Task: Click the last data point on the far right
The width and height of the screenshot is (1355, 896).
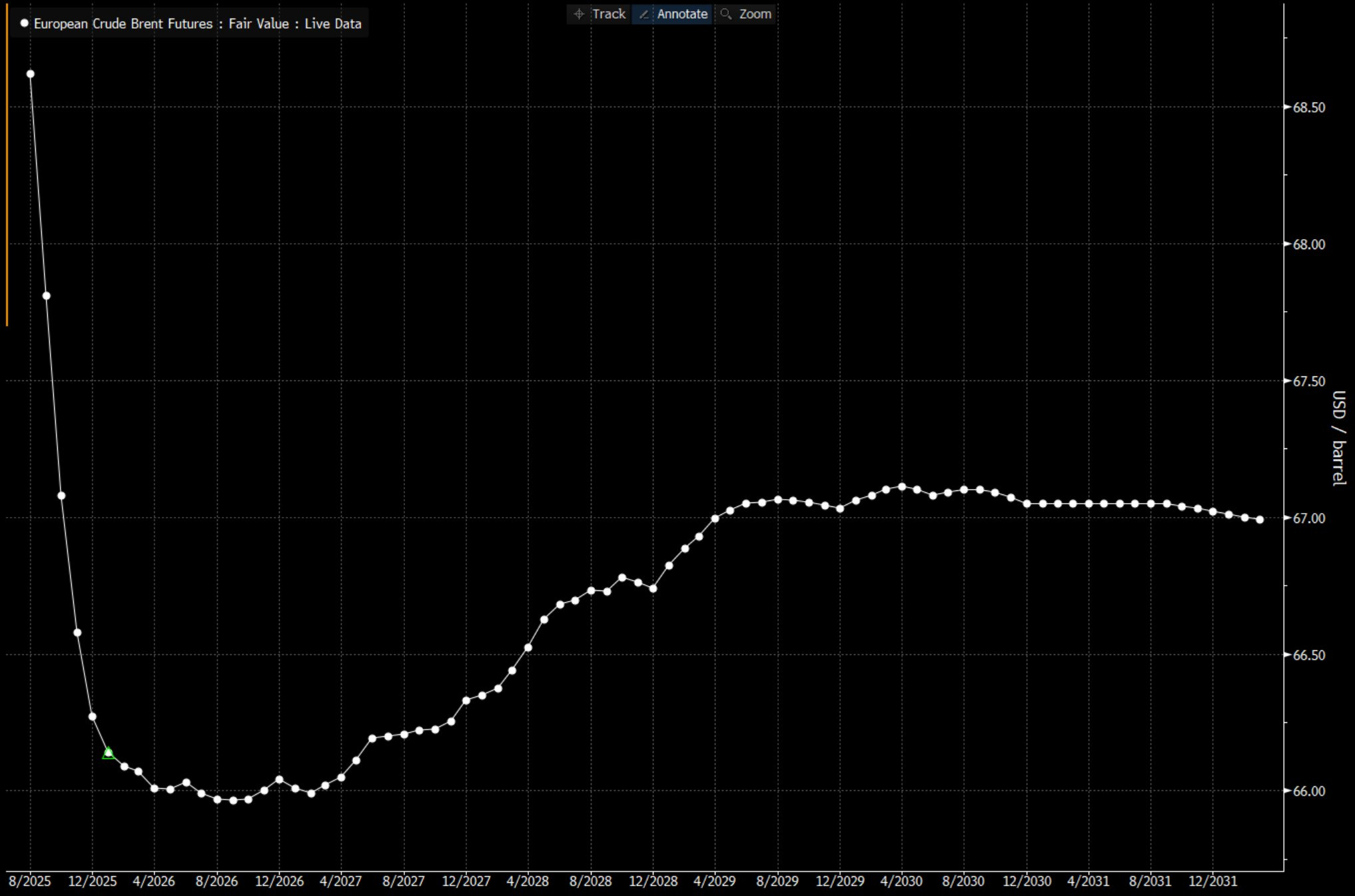Action: click(1260, 520)
